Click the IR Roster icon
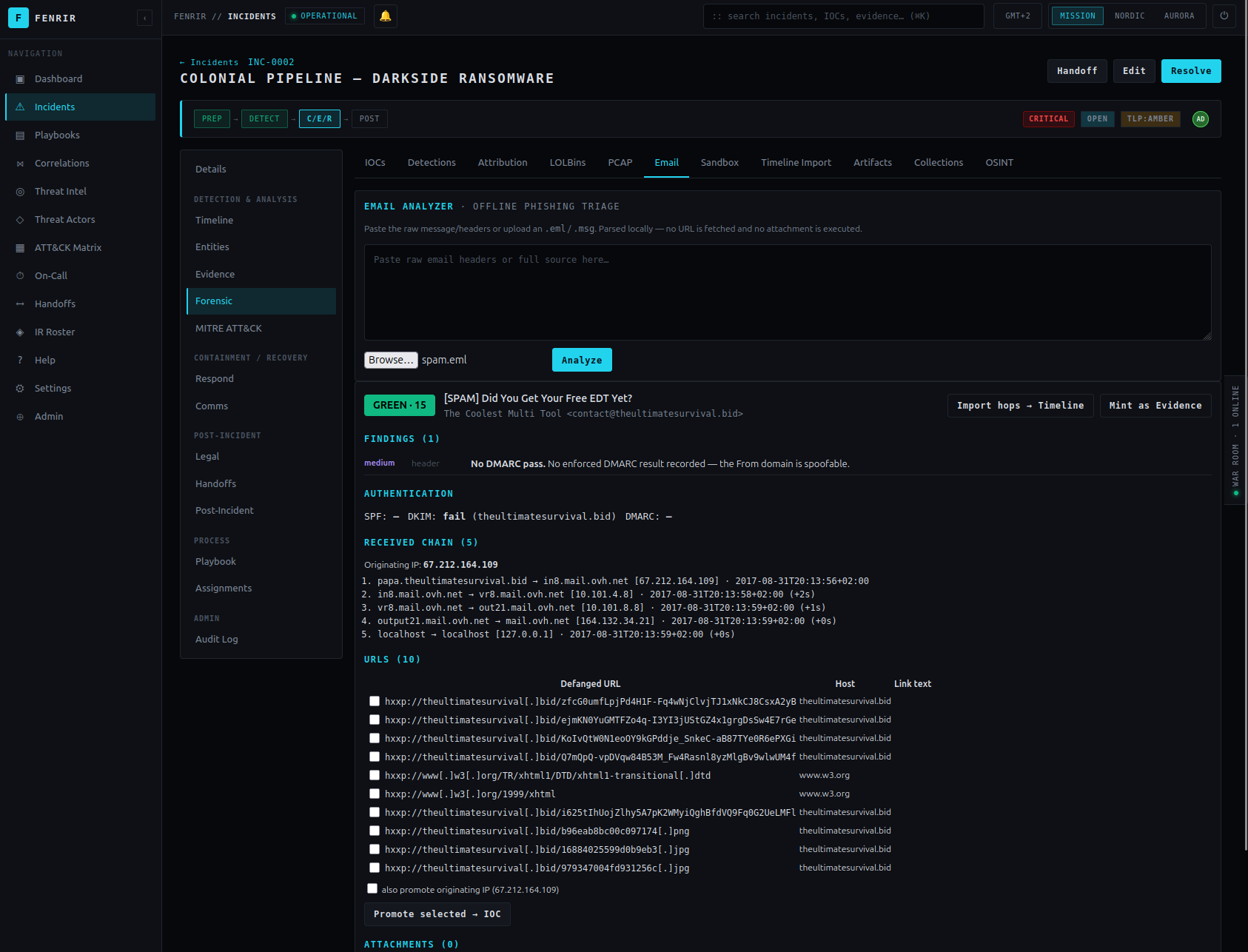Screen dimensions: 1248x952 (x=20, y=332)
